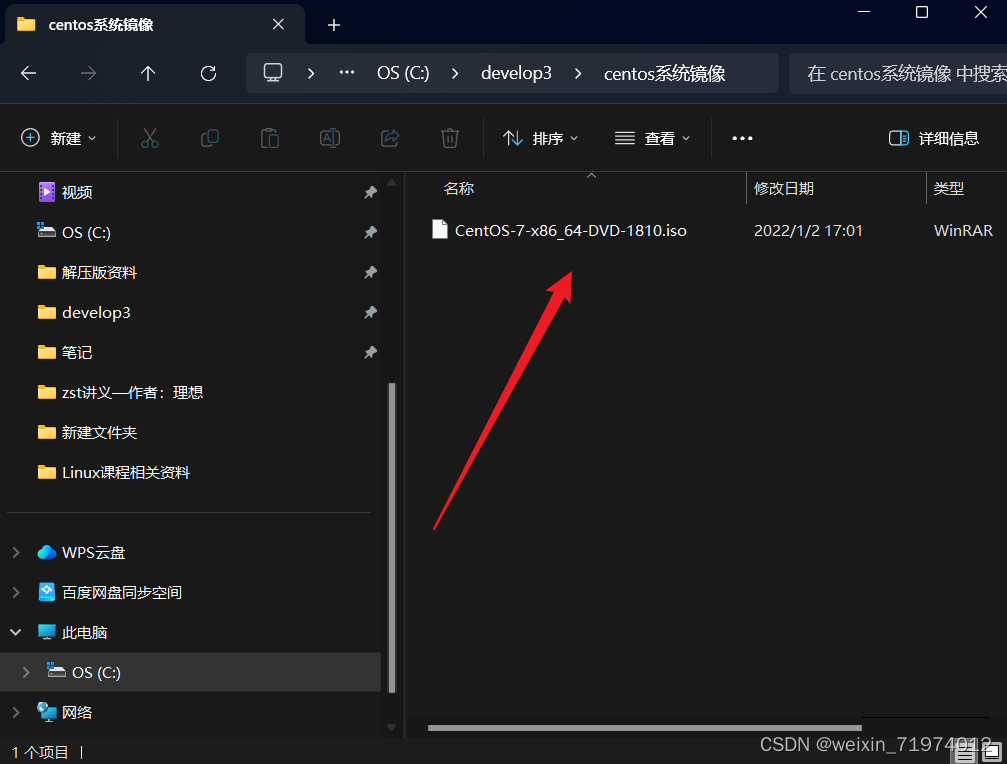Select WPS云盘 in navigation pane

tap(82, 552)
